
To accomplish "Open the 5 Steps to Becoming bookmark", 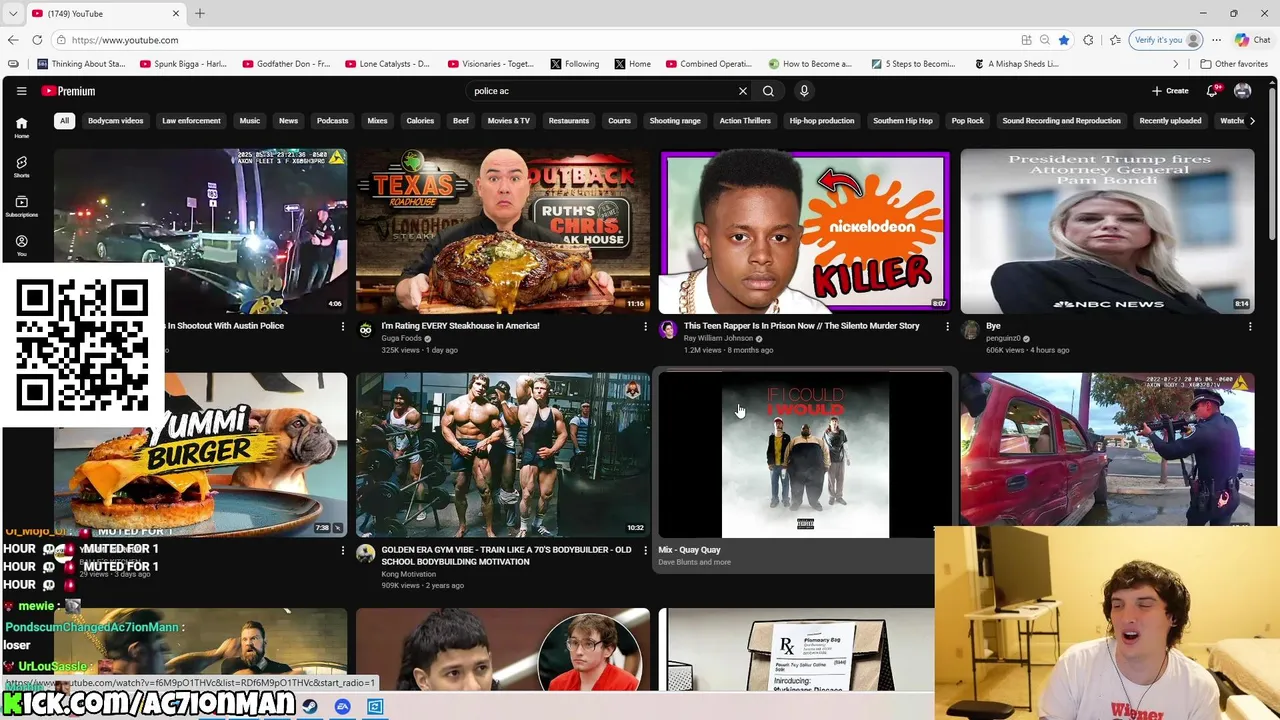I will (x=914, y=64).
